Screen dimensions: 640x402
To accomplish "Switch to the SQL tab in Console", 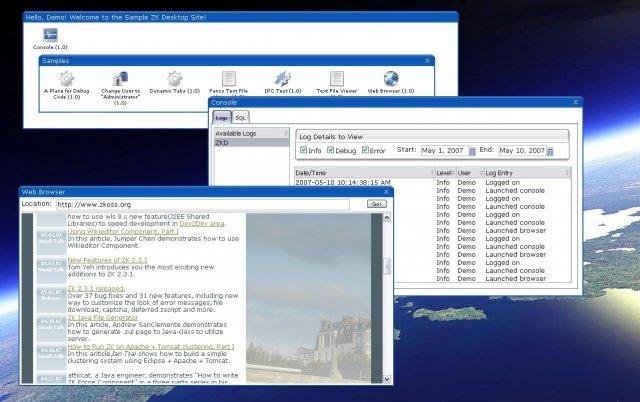I will click(240, 118).
